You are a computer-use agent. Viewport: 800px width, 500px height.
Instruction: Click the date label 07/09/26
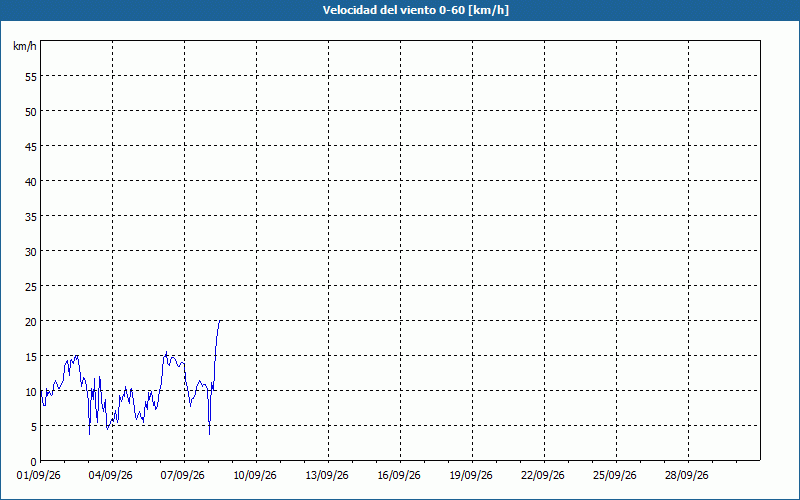click(183, 476)
